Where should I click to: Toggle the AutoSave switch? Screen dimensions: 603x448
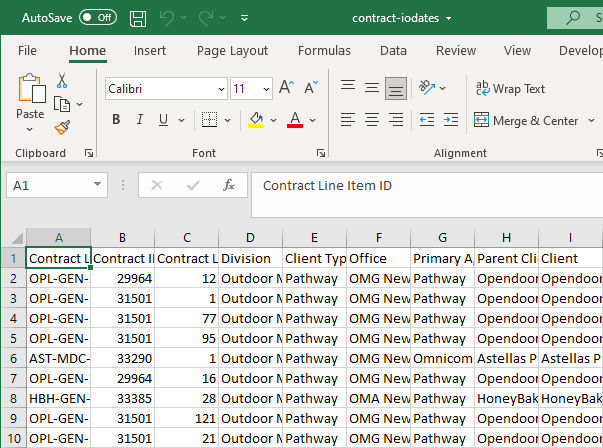coord(98,18)
